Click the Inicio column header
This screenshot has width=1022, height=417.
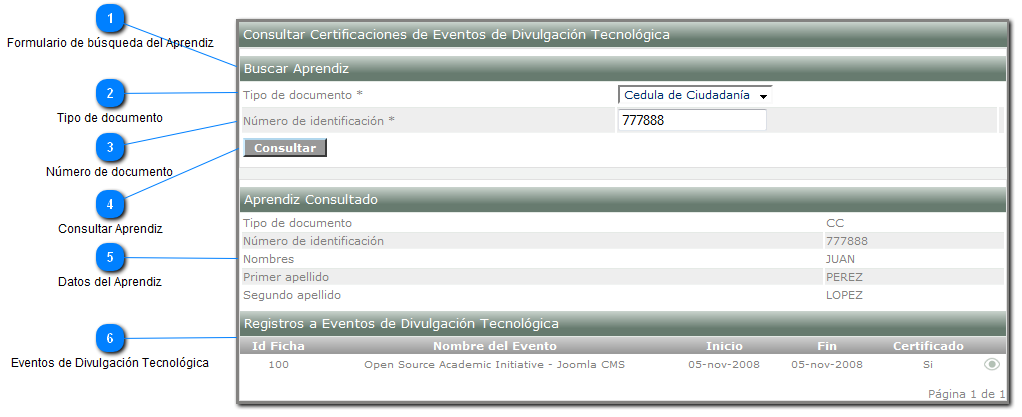[x=724, y=346]
